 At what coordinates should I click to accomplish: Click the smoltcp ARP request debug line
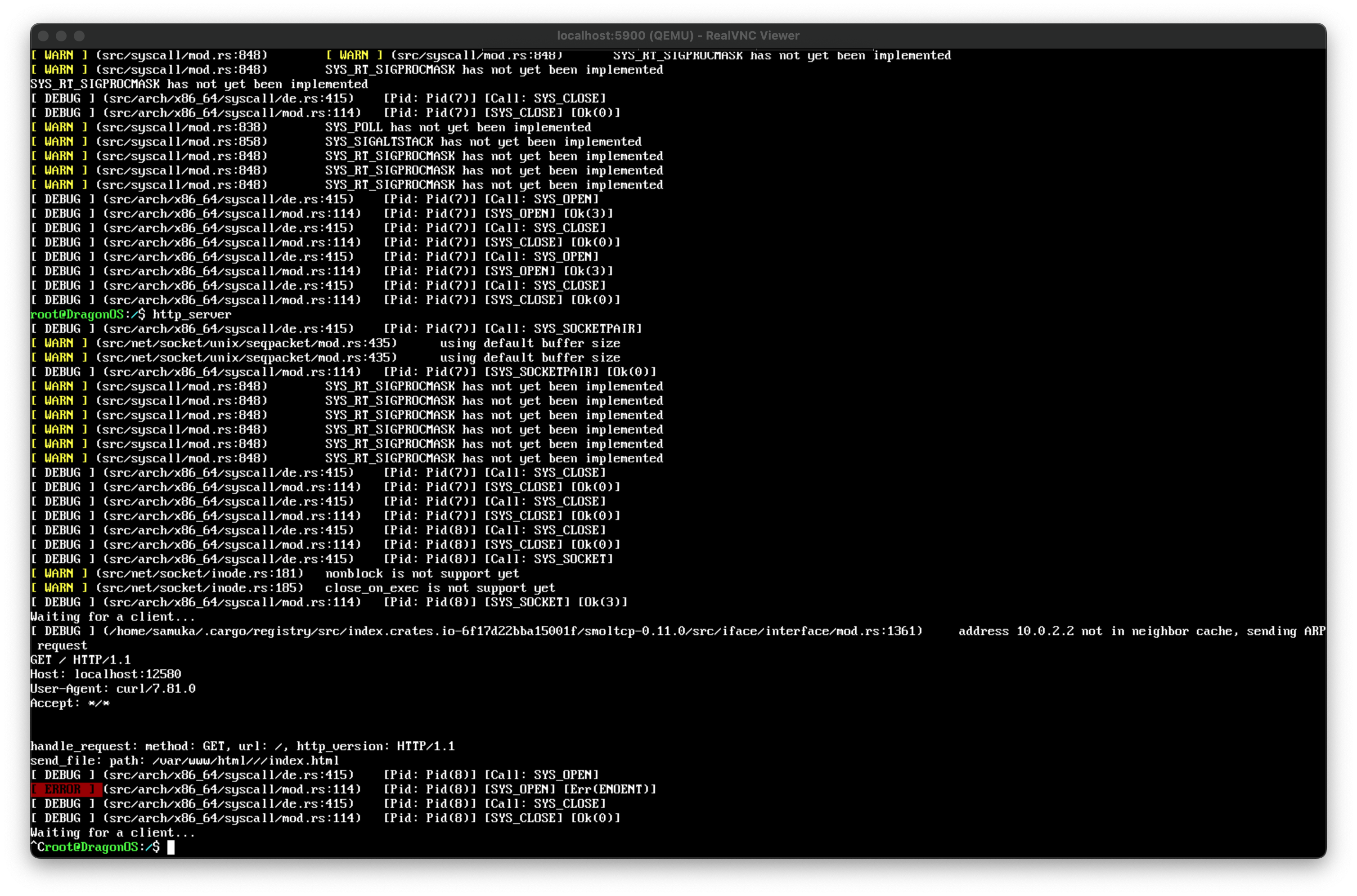coord(677,631)
